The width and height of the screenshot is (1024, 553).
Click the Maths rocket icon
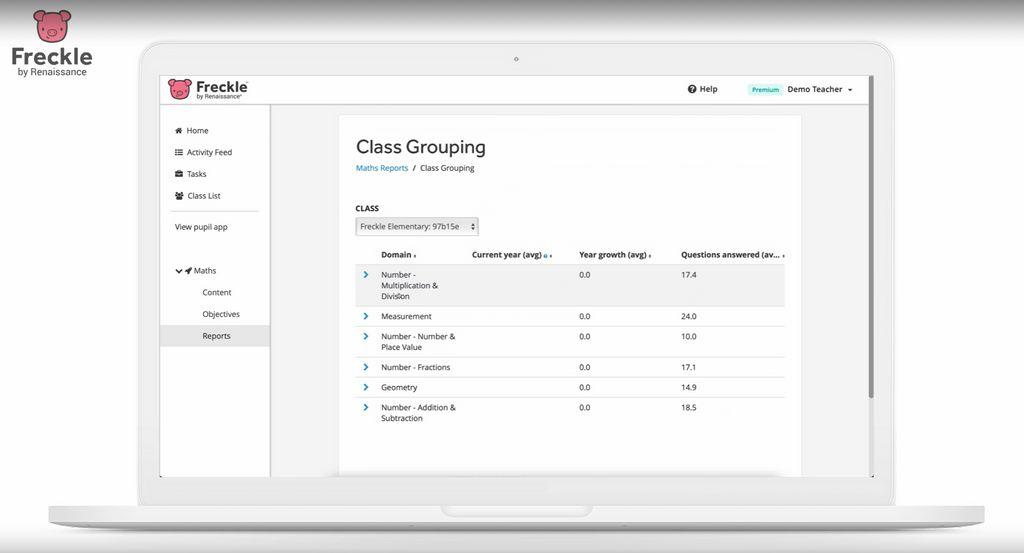[188, 270]
